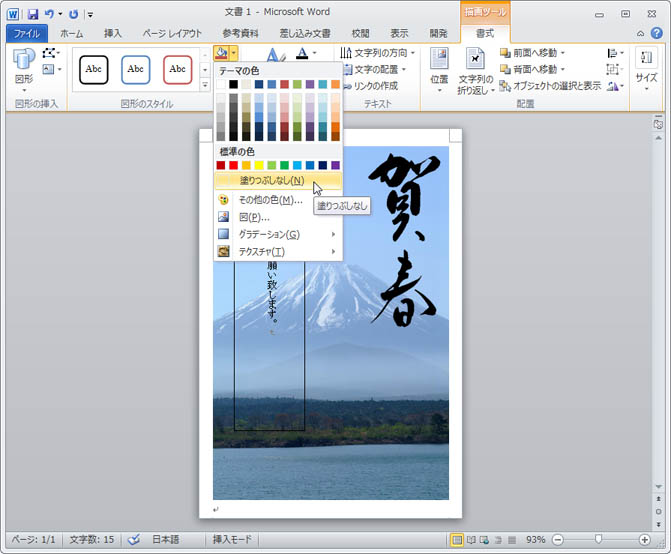Click the Undo arrow icon
This screenshot has width=671, height=554.
[49, 14]
